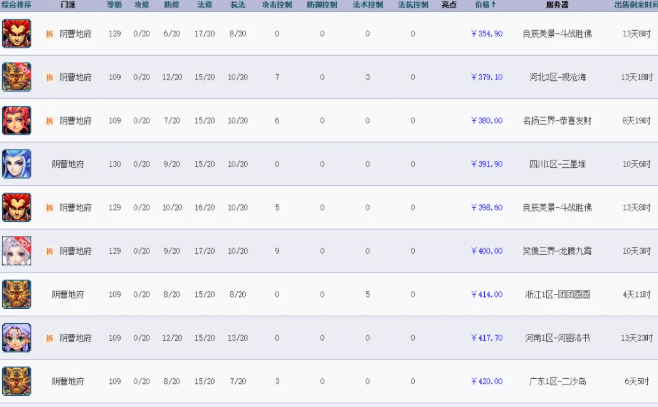Screen dimensions: 658x407
Task: Click the beast avatar priced ¥414.00
Action: click(16, 294)
